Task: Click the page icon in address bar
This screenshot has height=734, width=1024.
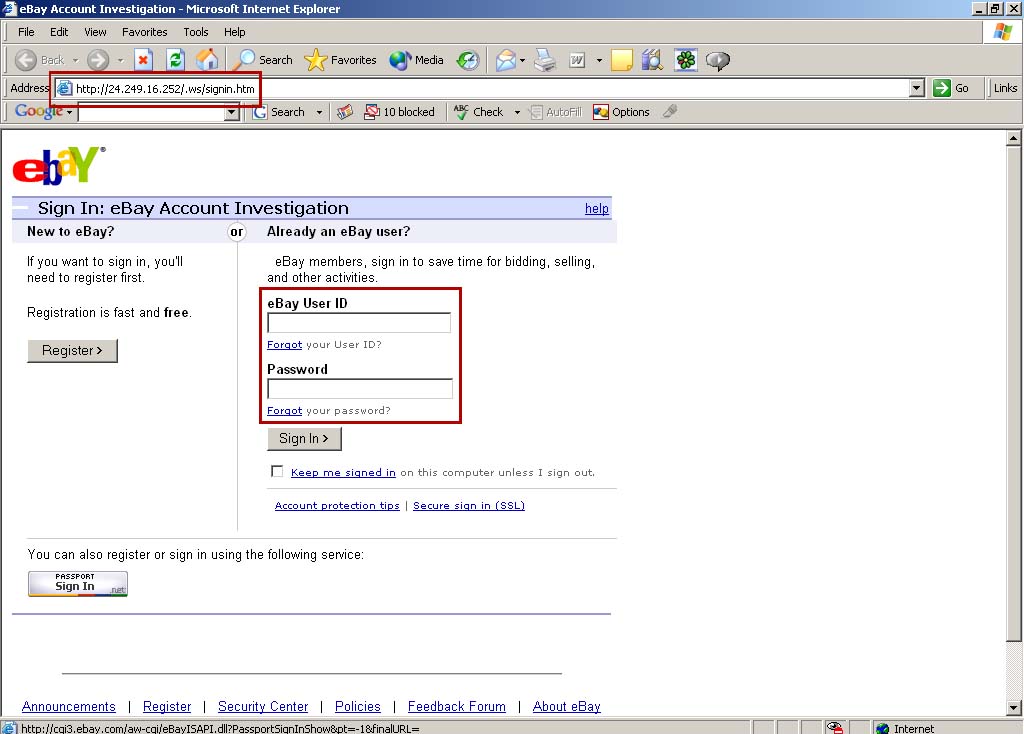Action: click(64, 88)
